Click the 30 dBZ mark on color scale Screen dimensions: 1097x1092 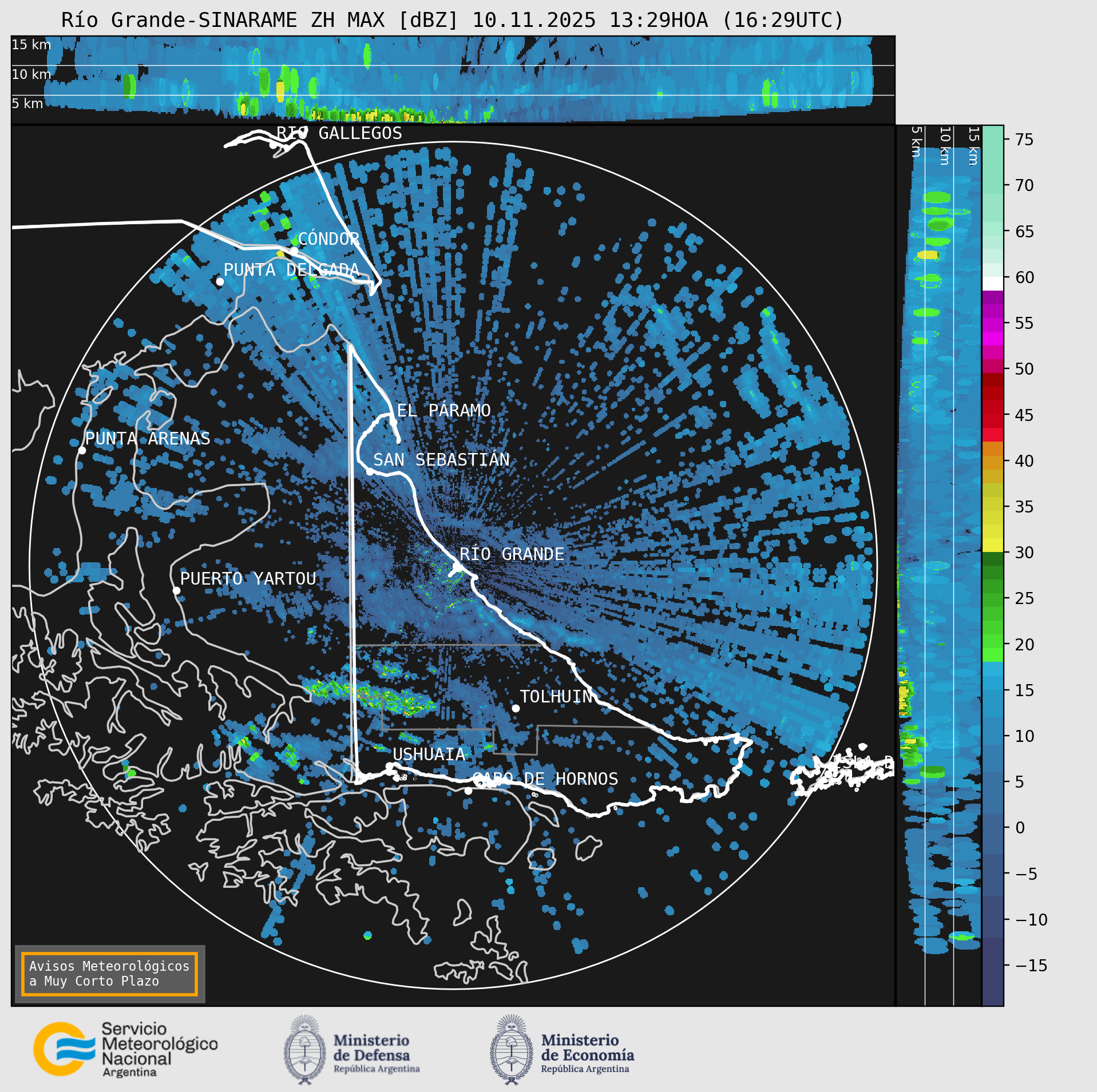(x=1024, y=553)
